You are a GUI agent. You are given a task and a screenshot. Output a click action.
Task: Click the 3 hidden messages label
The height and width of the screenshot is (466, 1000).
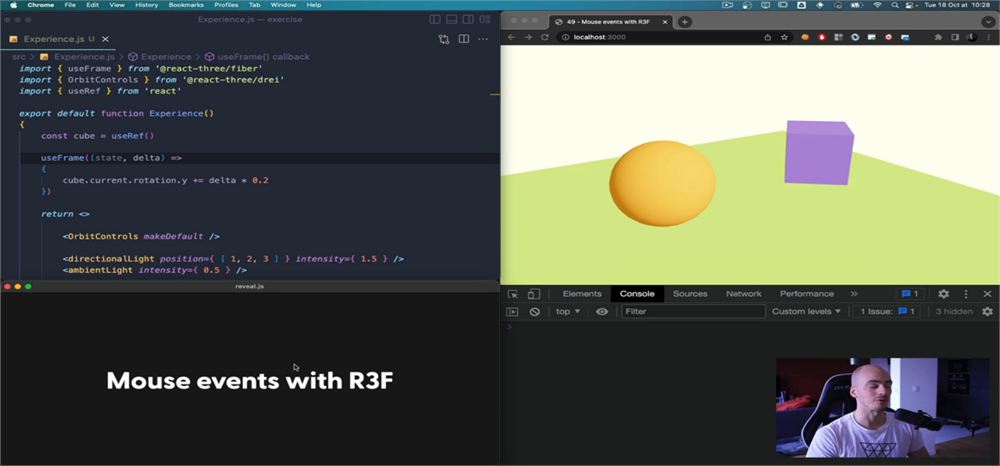point(953,312)
